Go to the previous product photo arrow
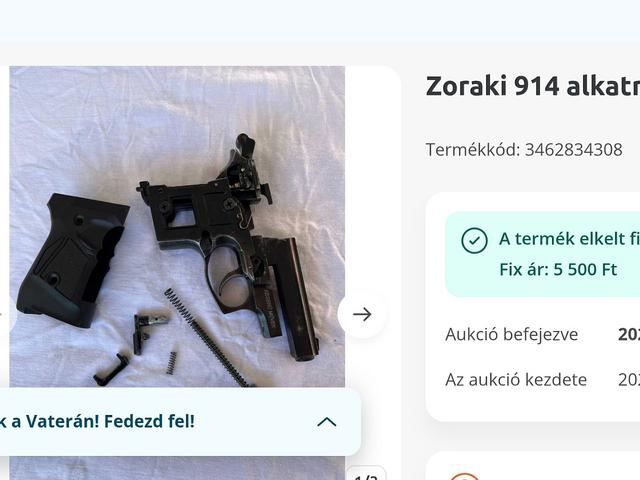640x480 pixels. coord(2,314)
